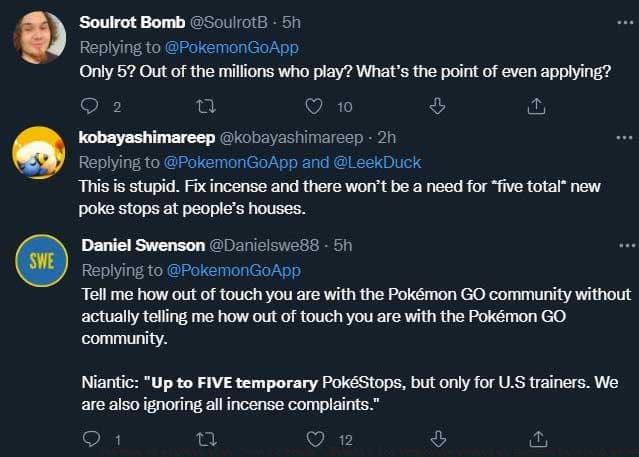Open Daniel Swenson's SWE avatar
Screen dimensions: 639x457
[x=39, y=260]
